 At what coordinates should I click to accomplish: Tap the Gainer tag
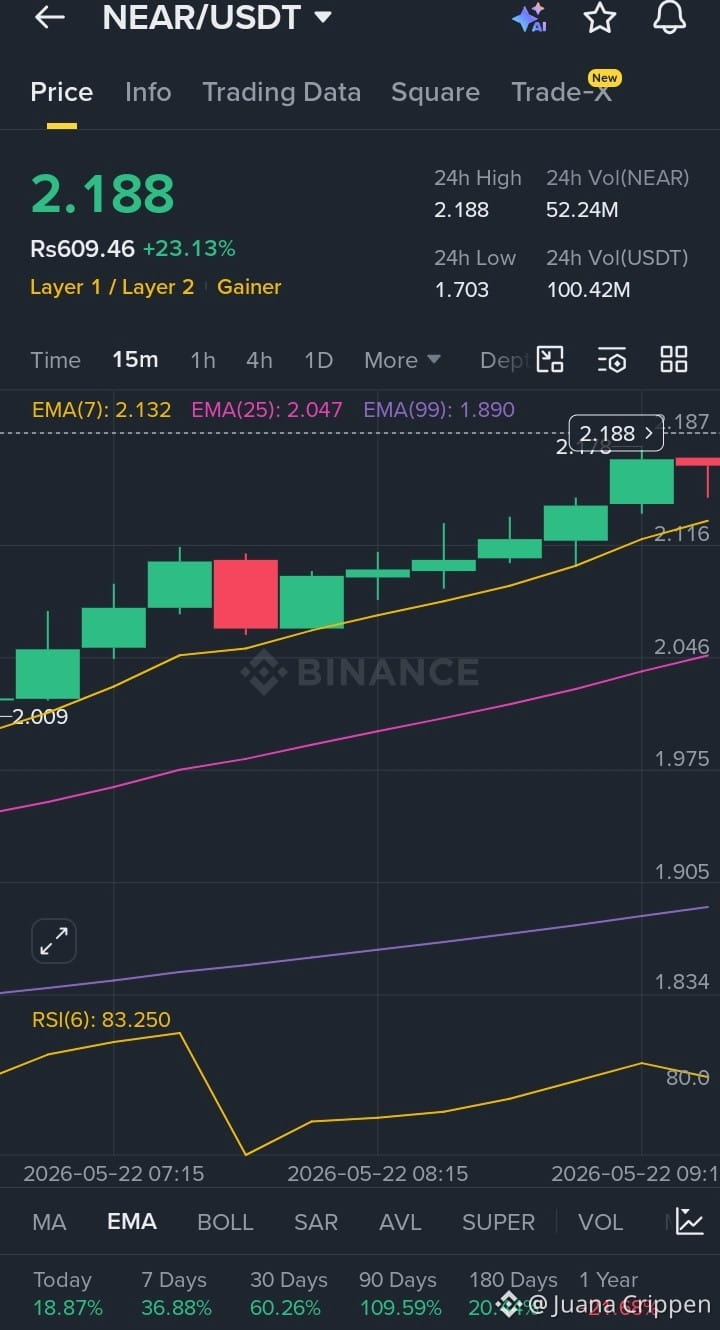249,287
